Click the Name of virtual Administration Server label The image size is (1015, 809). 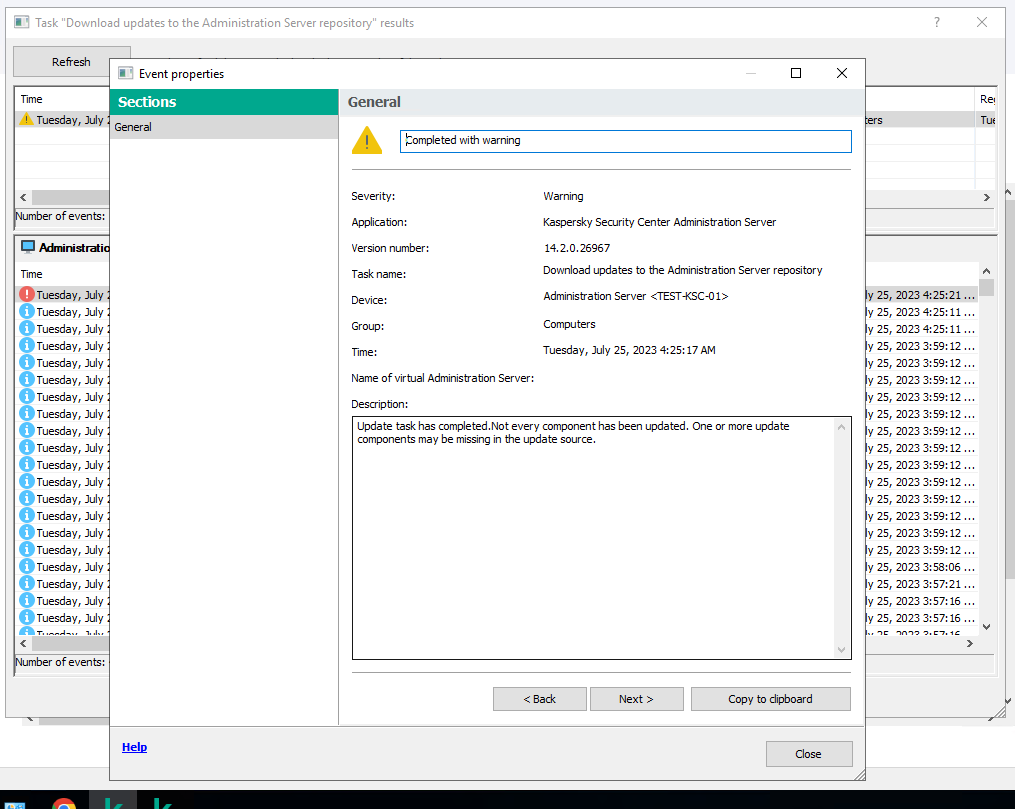(443, 378)
